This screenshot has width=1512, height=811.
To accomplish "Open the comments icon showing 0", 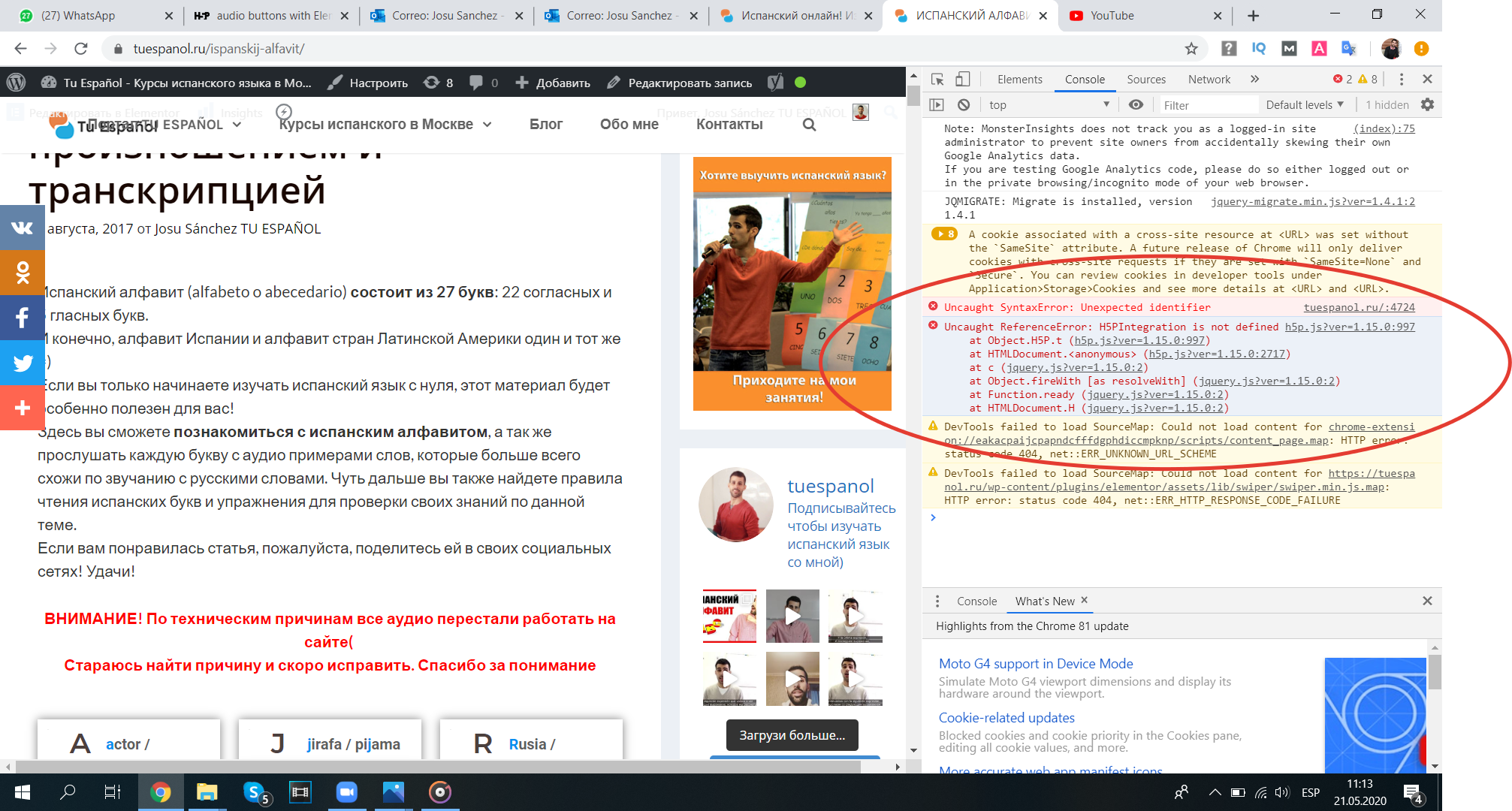I will click(x=484, y=83).
